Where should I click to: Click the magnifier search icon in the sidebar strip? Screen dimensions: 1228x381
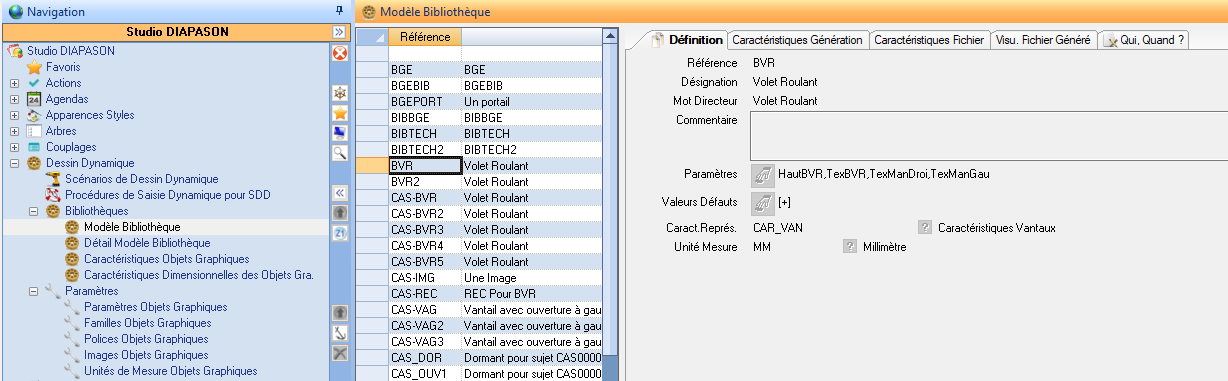point(339,153)
